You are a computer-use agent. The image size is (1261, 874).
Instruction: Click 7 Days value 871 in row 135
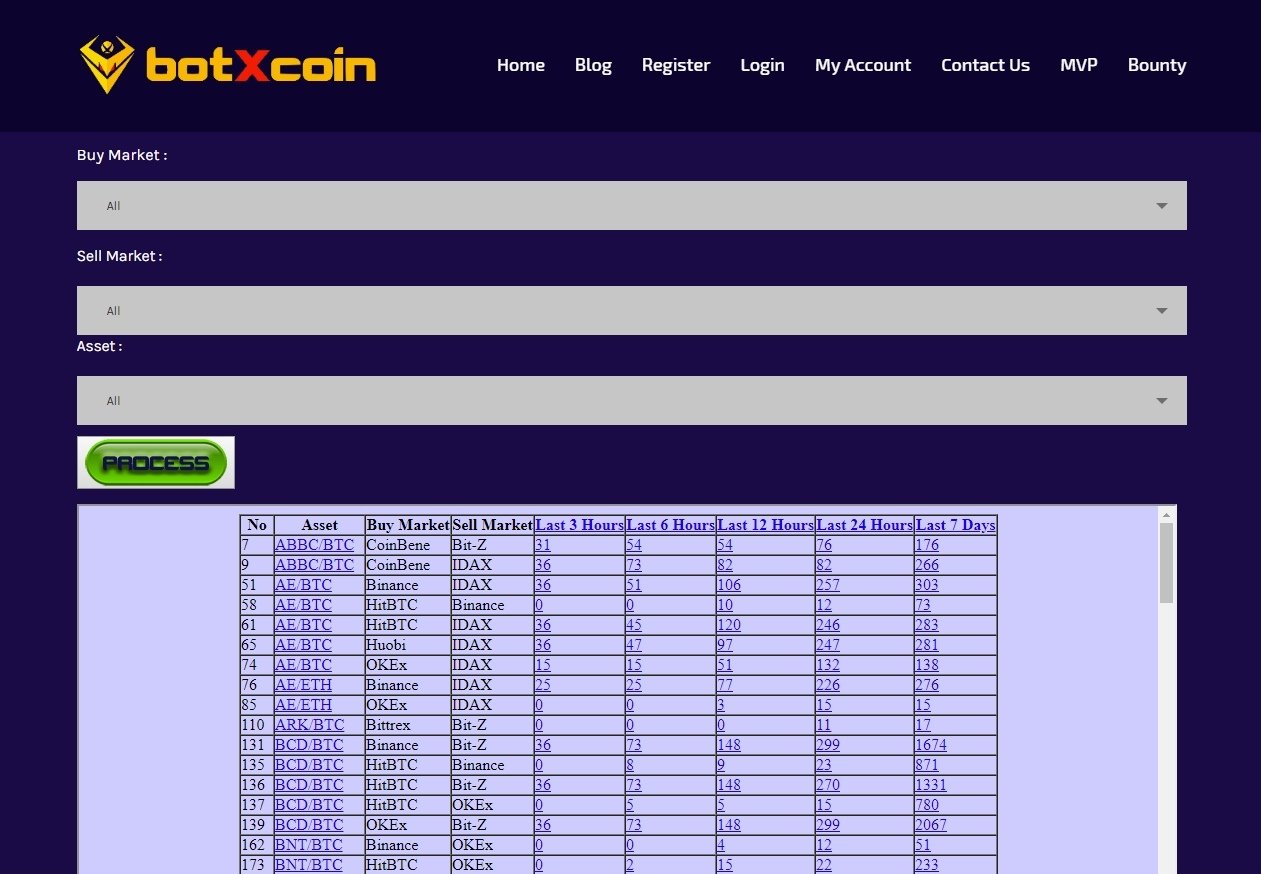tap(927, 765)
